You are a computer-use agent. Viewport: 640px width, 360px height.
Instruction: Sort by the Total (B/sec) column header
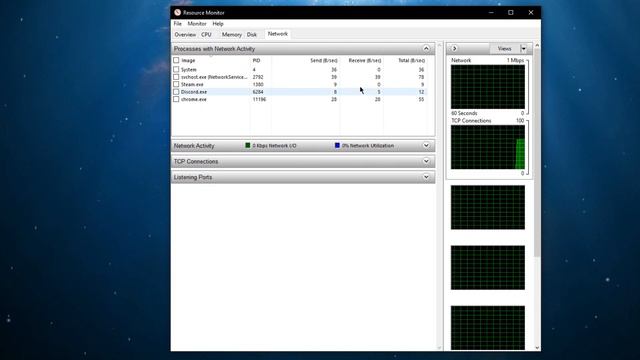411,60
